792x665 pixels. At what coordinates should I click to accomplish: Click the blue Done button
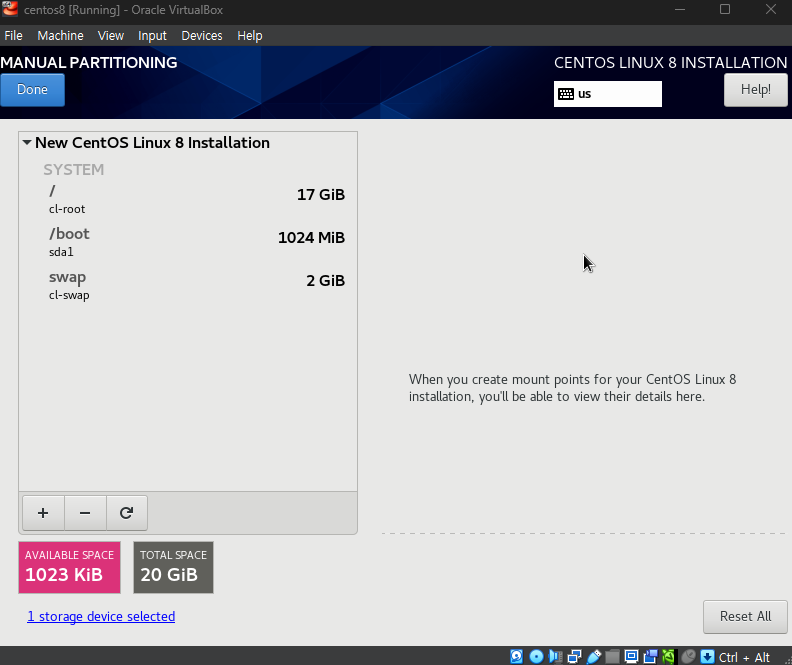pyautogui.click(x=32, y=90)
